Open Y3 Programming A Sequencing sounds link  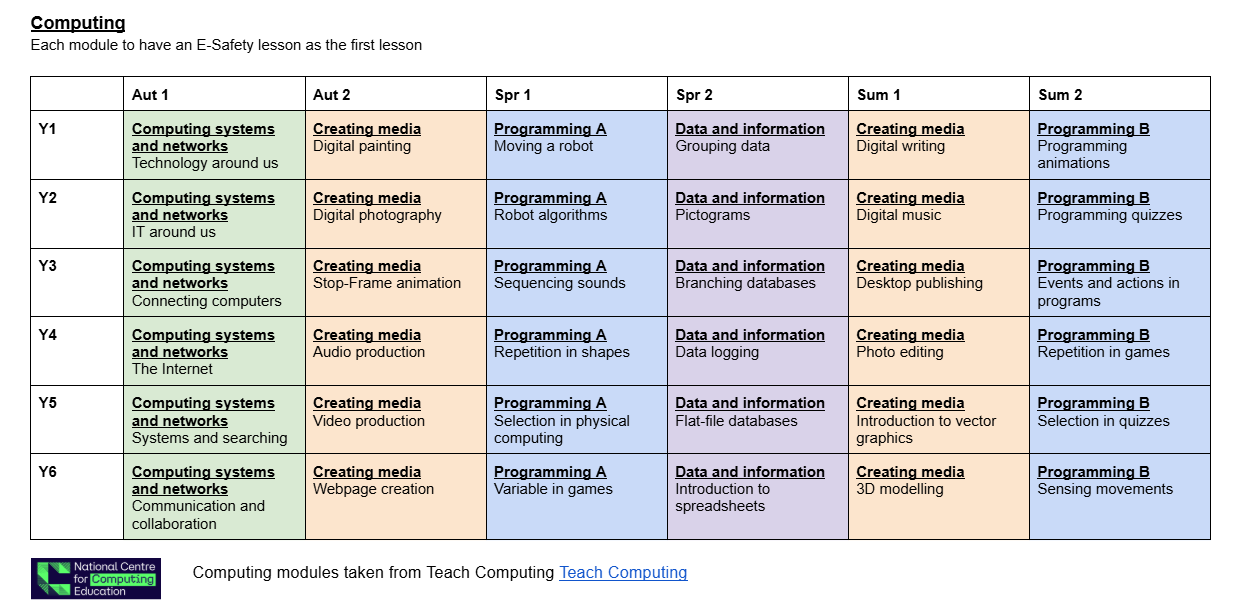click(x=550, y=266)
